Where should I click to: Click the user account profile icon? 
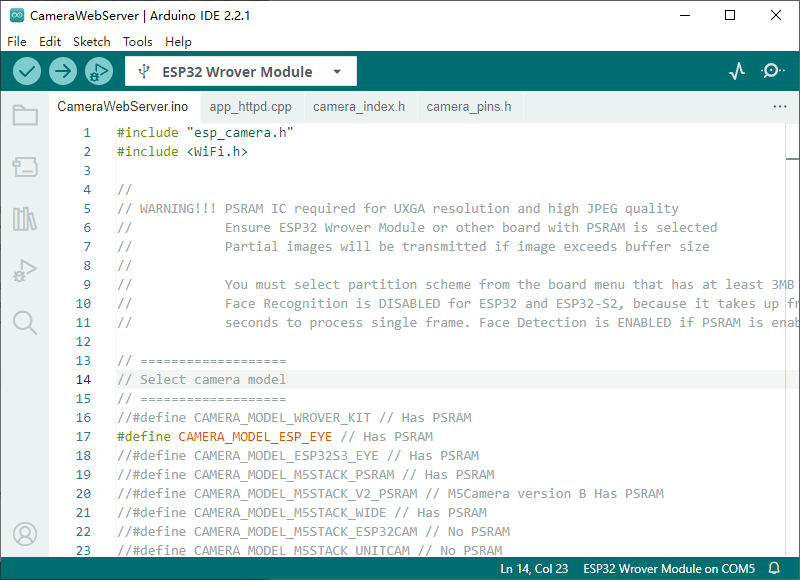25,534
